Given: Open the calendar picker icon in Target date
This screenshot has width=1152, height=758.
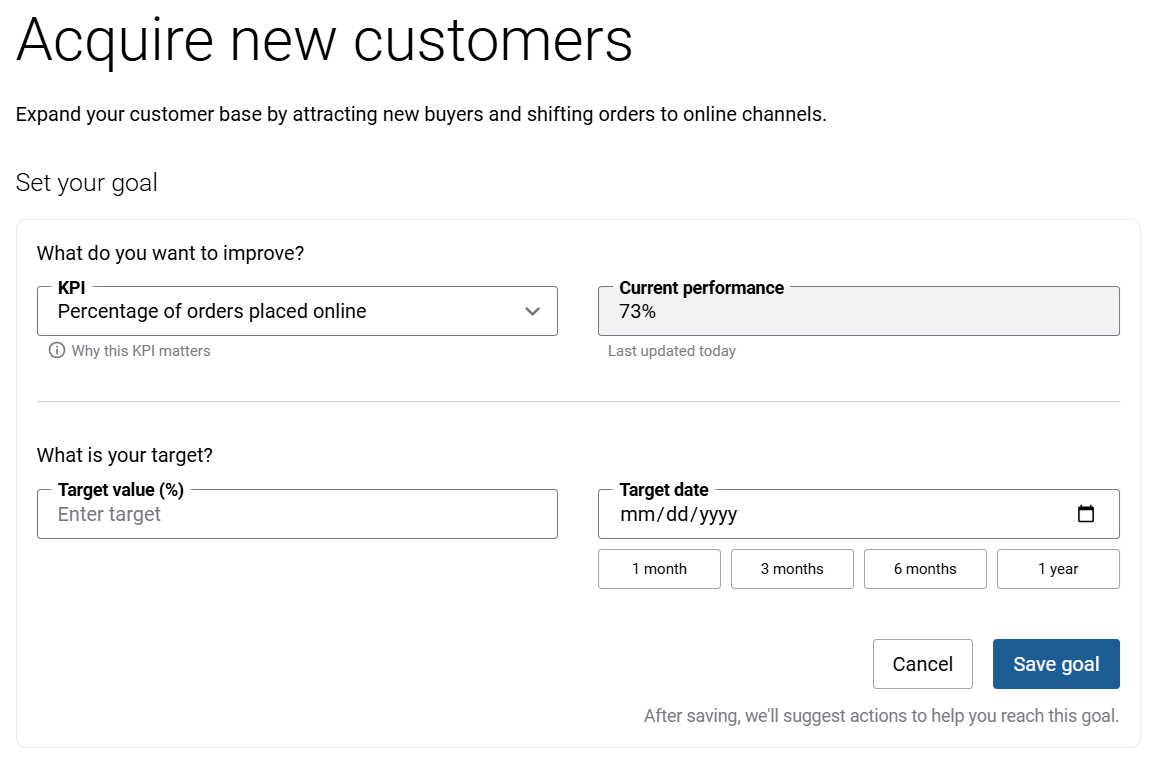Looking at the screenshot, I should click(x=1085, y=513).
